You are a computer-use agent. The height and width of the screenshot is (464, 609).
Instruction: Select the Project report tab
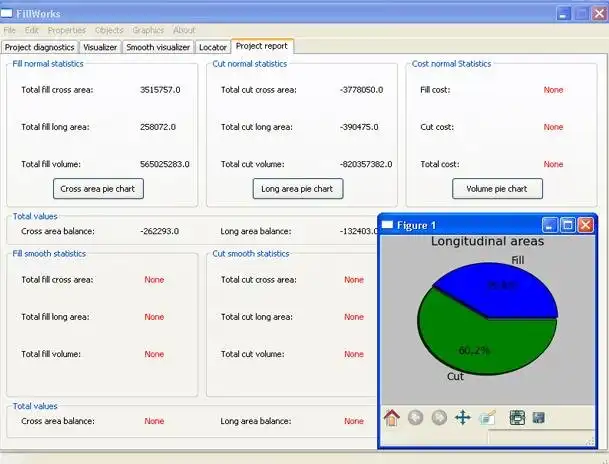point(262,46)
